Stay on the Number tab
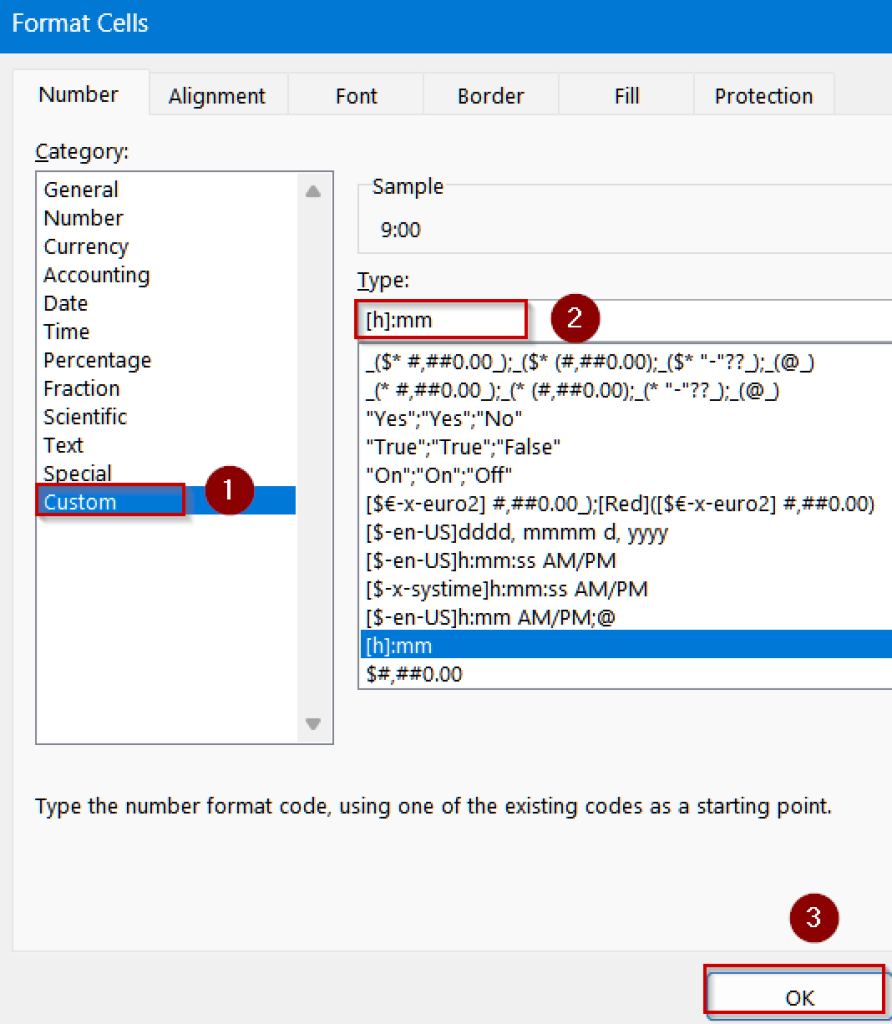This screenshot has height=1024, width=892. click(78, 93)
